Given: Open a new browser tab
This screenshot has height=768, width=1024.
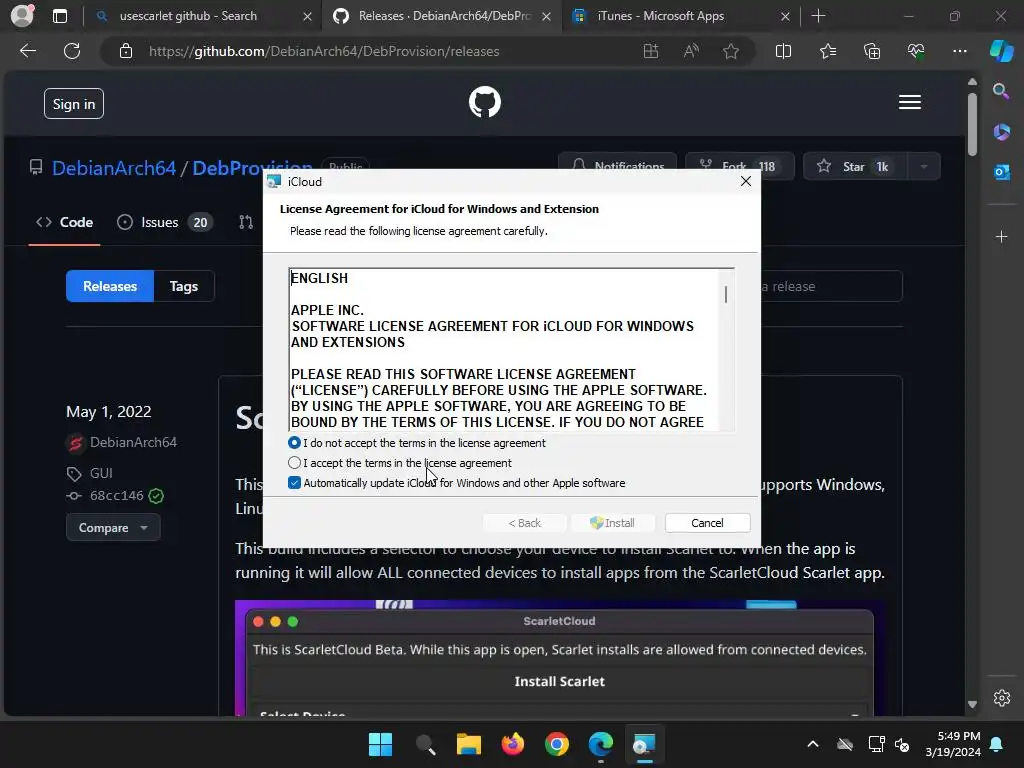Looking at the screenshot, I should 818,16.
